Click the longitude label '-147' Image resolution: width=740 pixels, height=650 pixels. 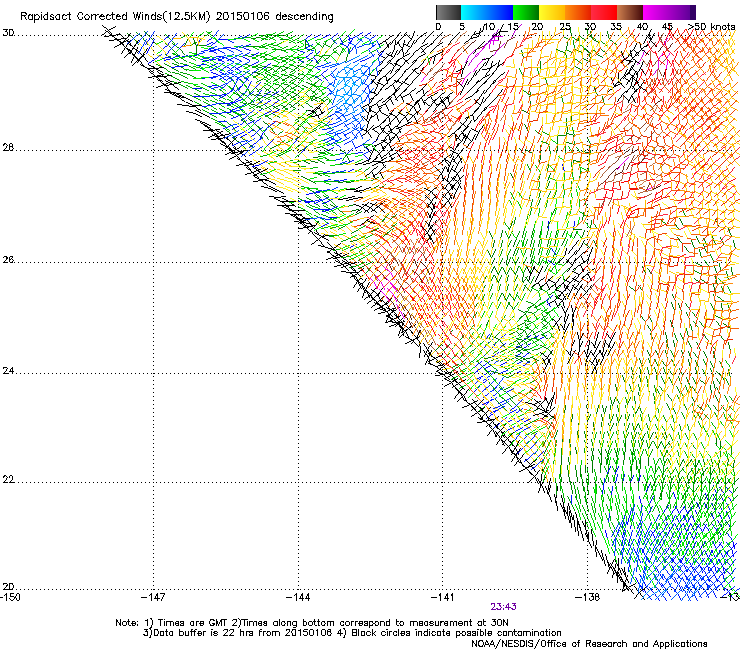point(153,597)
